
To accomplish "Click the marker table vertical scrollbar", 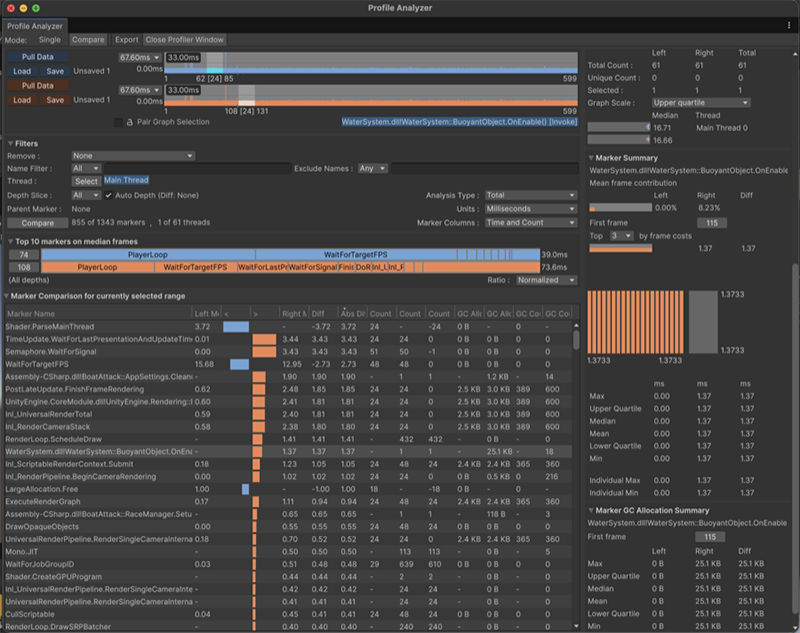I will point(576,341).
